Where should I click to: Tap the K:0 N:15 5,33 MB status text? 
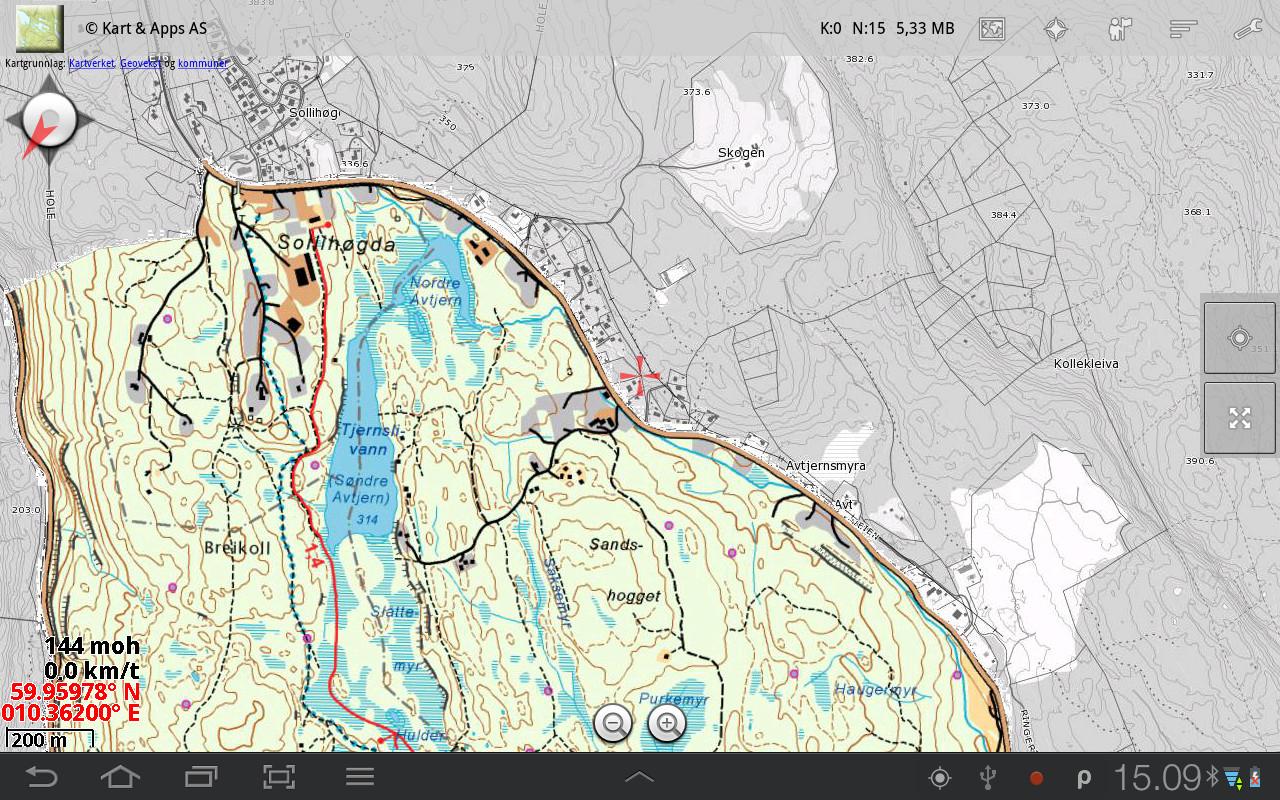tap(887, 28)
